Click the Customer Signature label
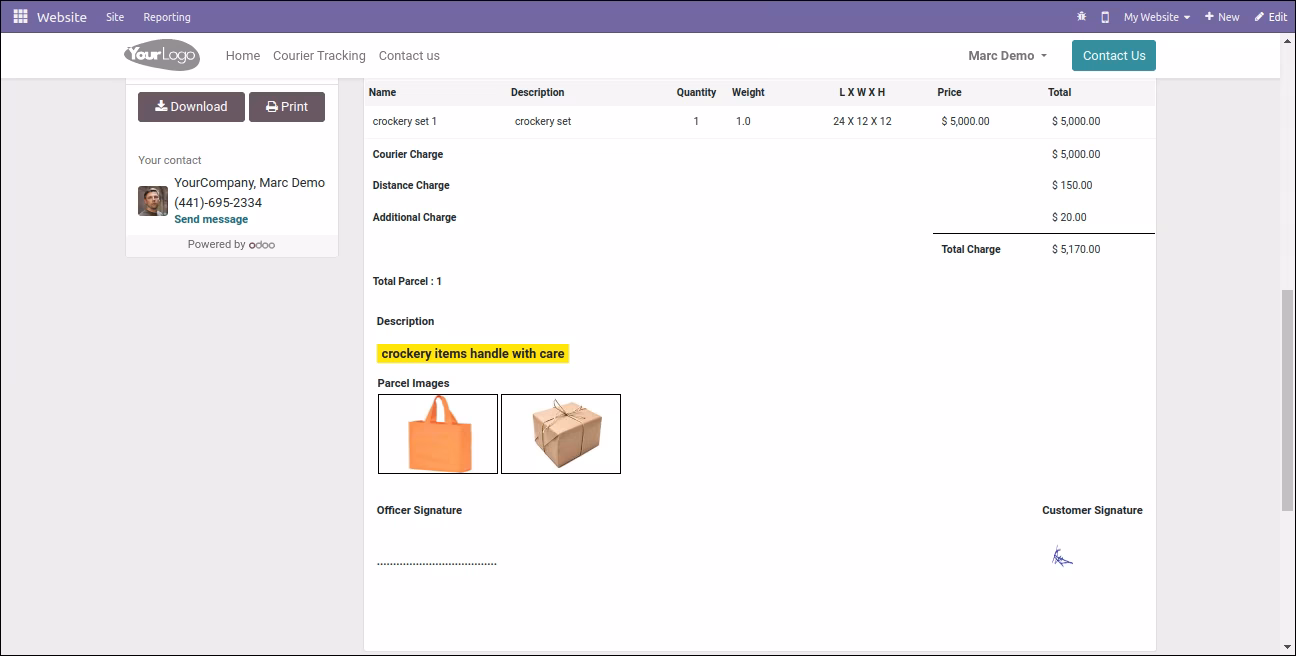The width and height of the screenshot is (1296, 656). click(x=1092, y=510)
